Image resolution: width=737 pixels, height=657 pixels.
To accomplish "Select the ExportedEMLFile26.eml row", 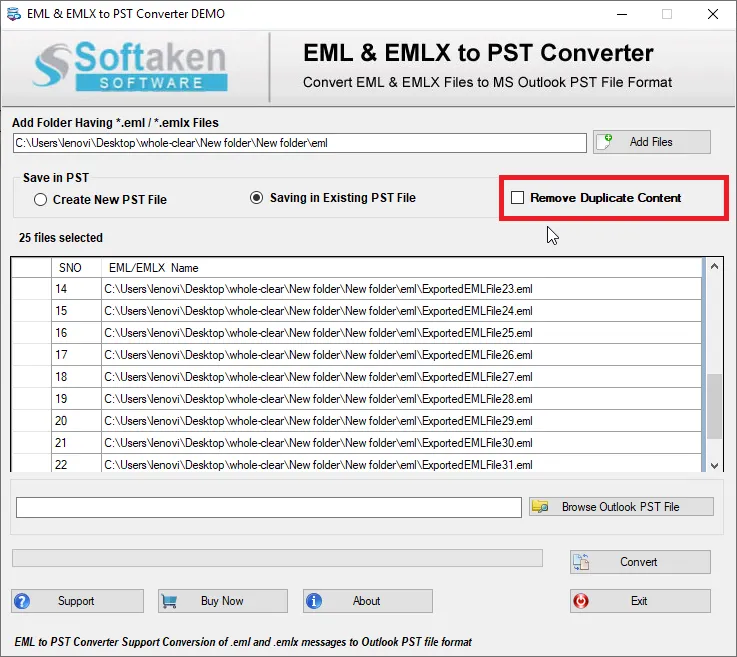I will pyautogui.click(x=356, y=355).
